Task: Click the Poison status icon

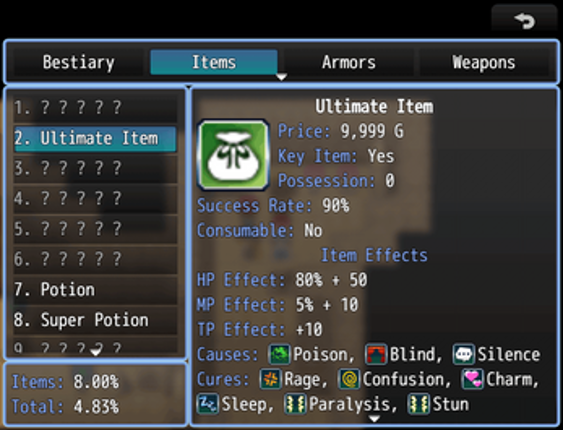Action: [279, 354]
